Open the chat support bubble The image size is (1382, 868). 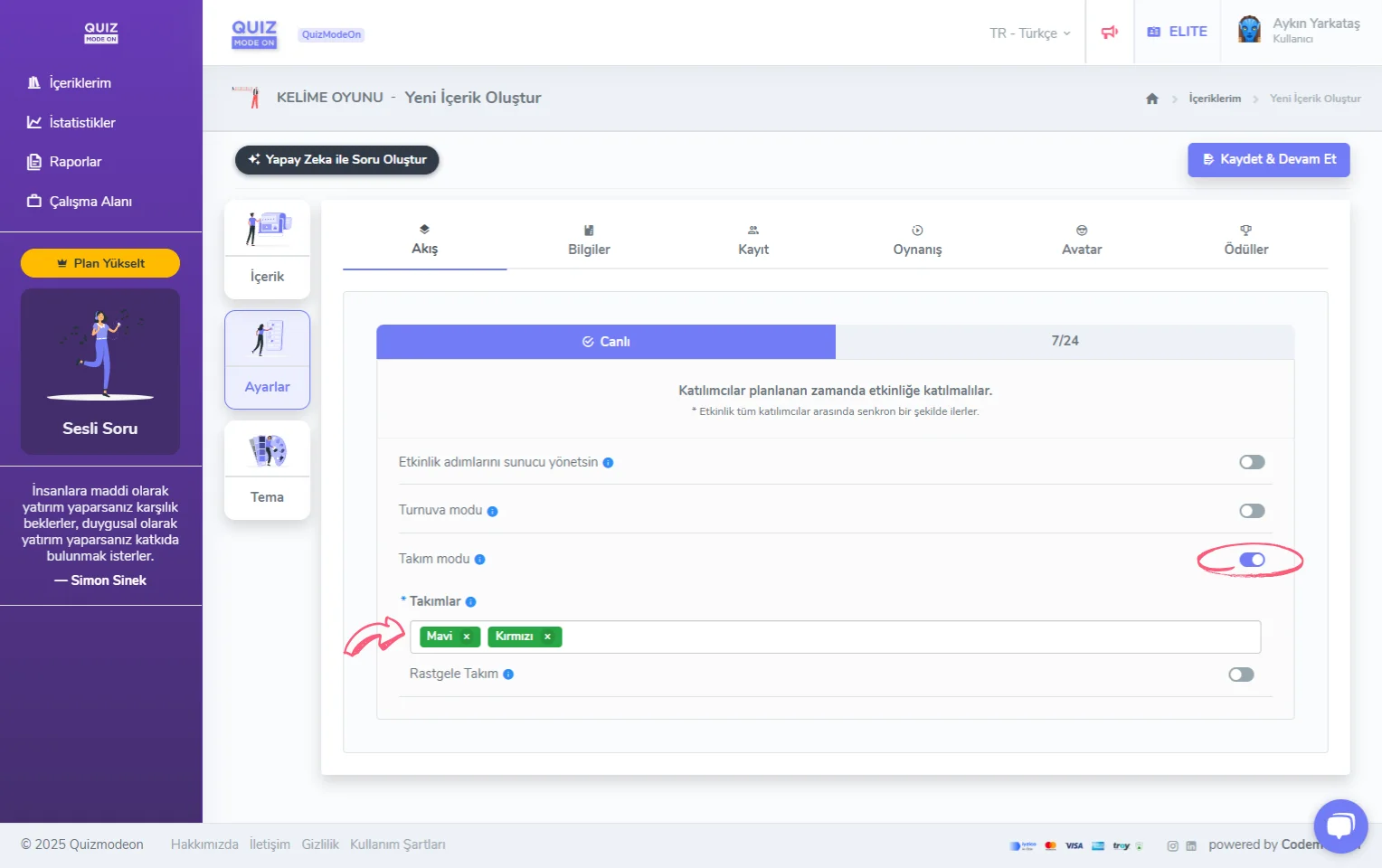[x=1339, y=826]
